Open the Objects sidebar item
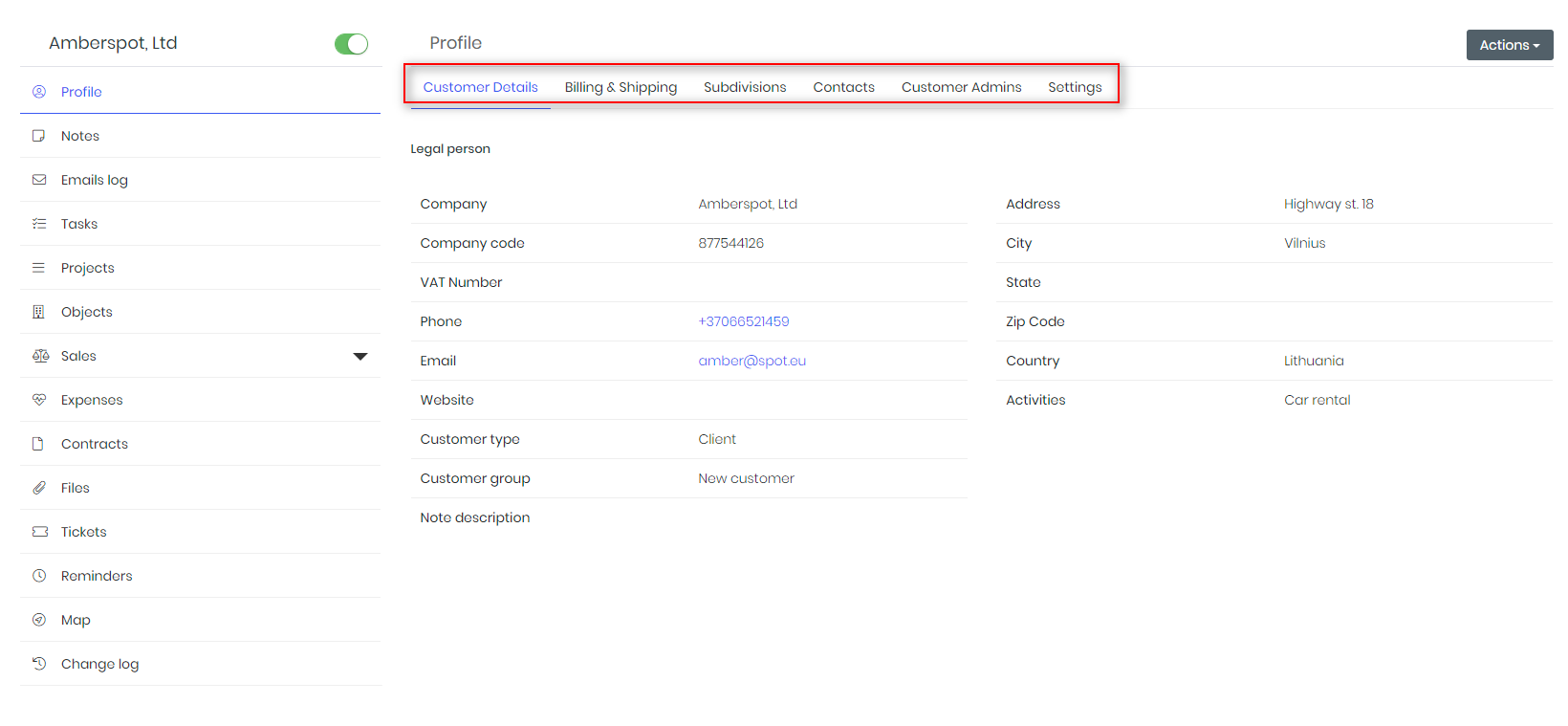The width and height of the screenshot is (1568, 726). tap(200, 312)
